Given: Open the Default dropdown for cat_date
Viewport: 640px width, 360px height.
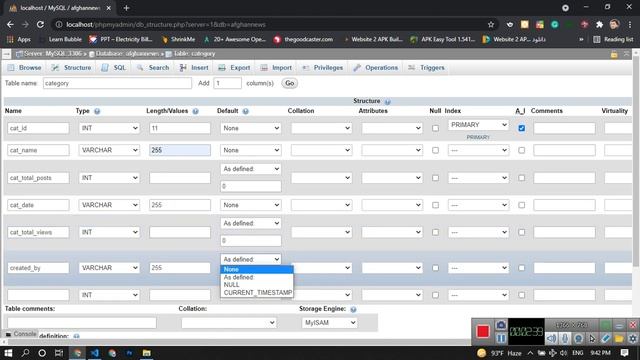Looking at the screenshot, I should click(x=251, y=205).
